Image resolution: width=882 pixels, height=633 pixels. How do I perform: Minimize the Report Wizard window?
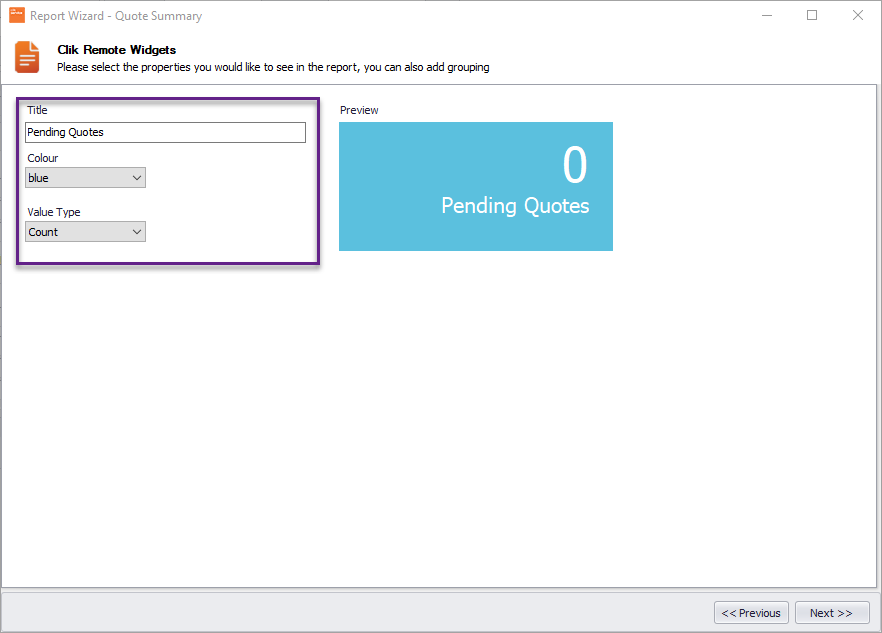764,15
